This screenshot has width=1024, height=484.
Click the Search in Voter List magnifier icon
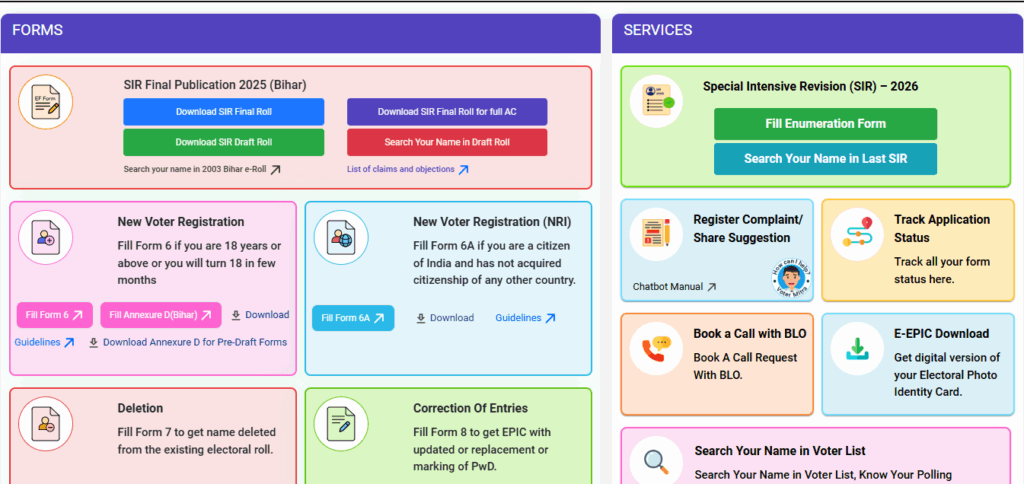click(x=656, y=461)
